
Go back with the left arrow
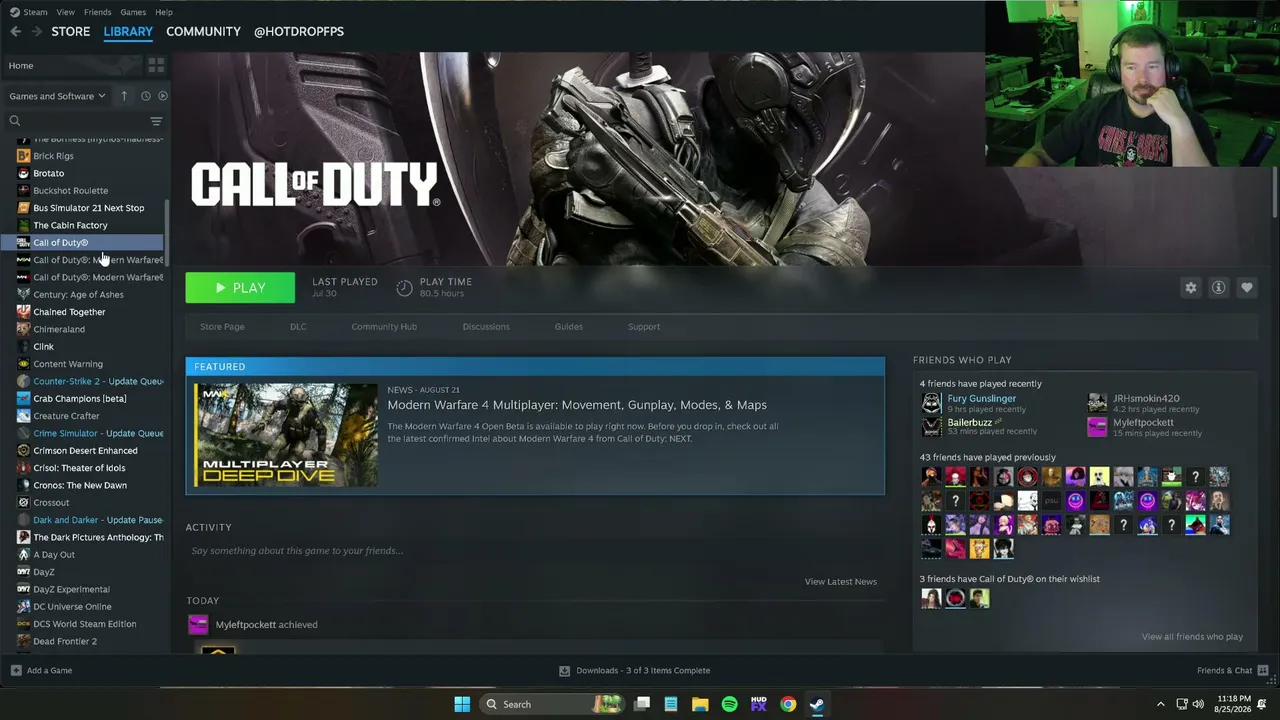pos(15,32)
